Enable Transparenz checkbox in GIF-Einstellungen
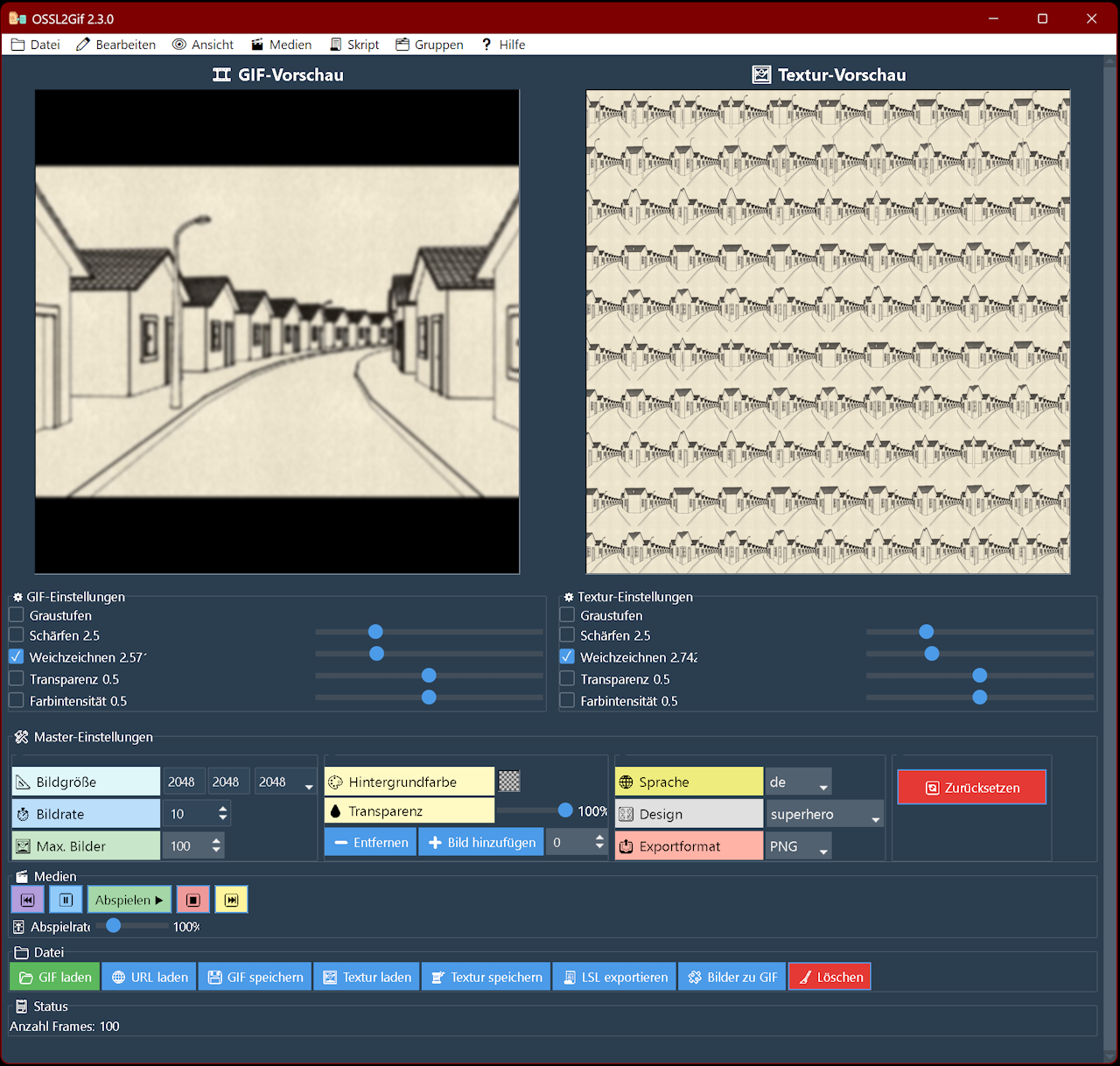Viewport: 1120px width, 1066px height. 17,679
